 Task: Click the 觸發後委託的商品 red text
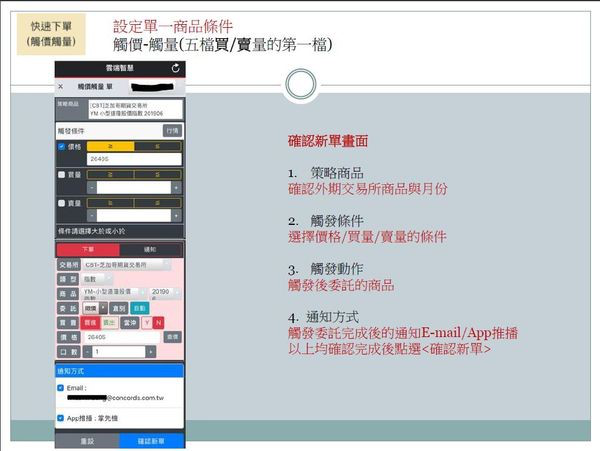click(341, 285)
